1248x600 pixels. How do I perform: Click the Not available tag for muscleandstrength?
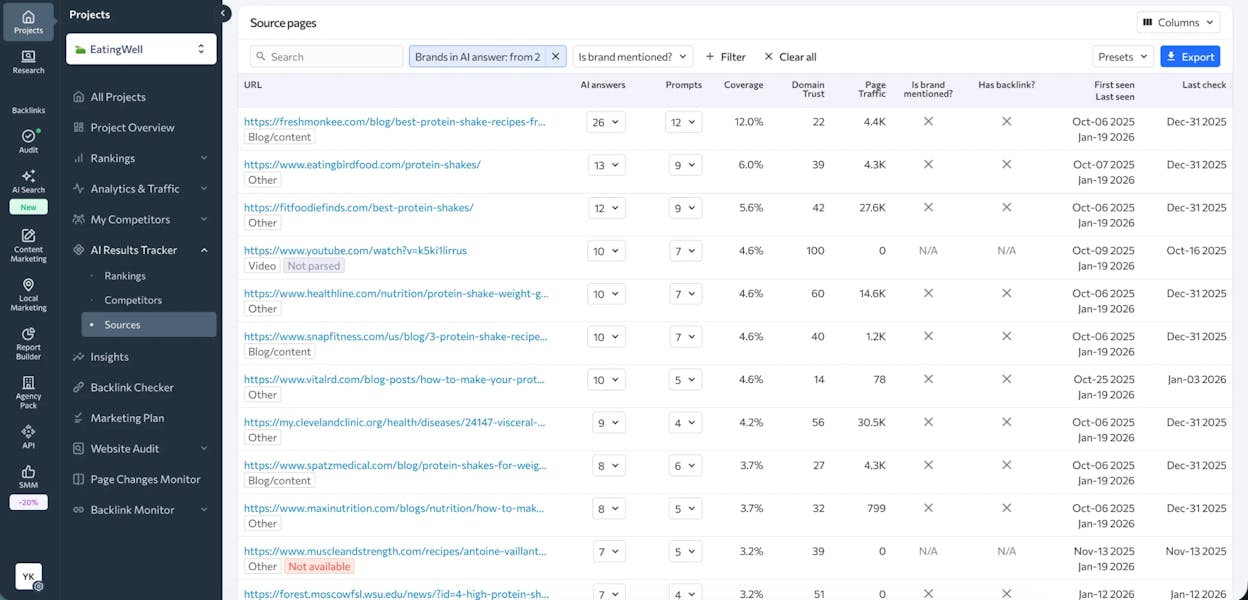pos(319,566)
